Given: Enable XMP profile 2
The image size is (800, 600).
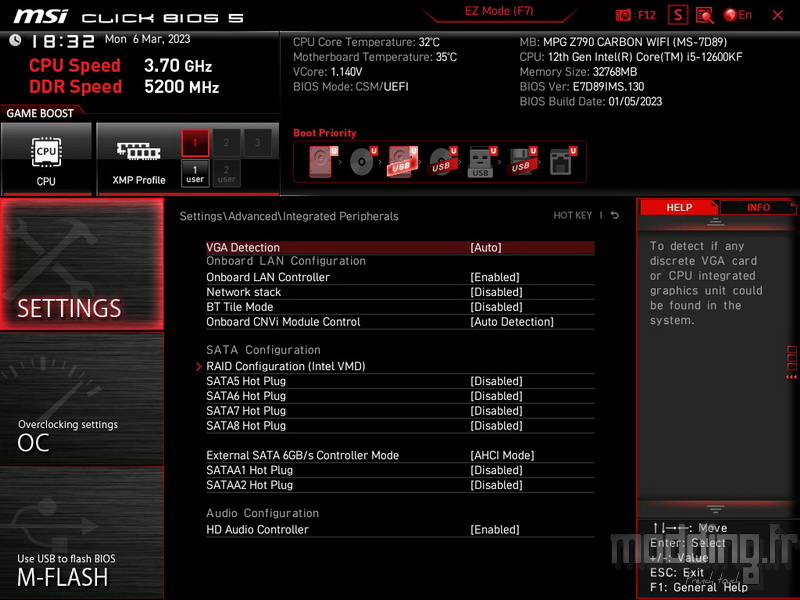Looking at the screenshot, I should [x=226, y=142].
